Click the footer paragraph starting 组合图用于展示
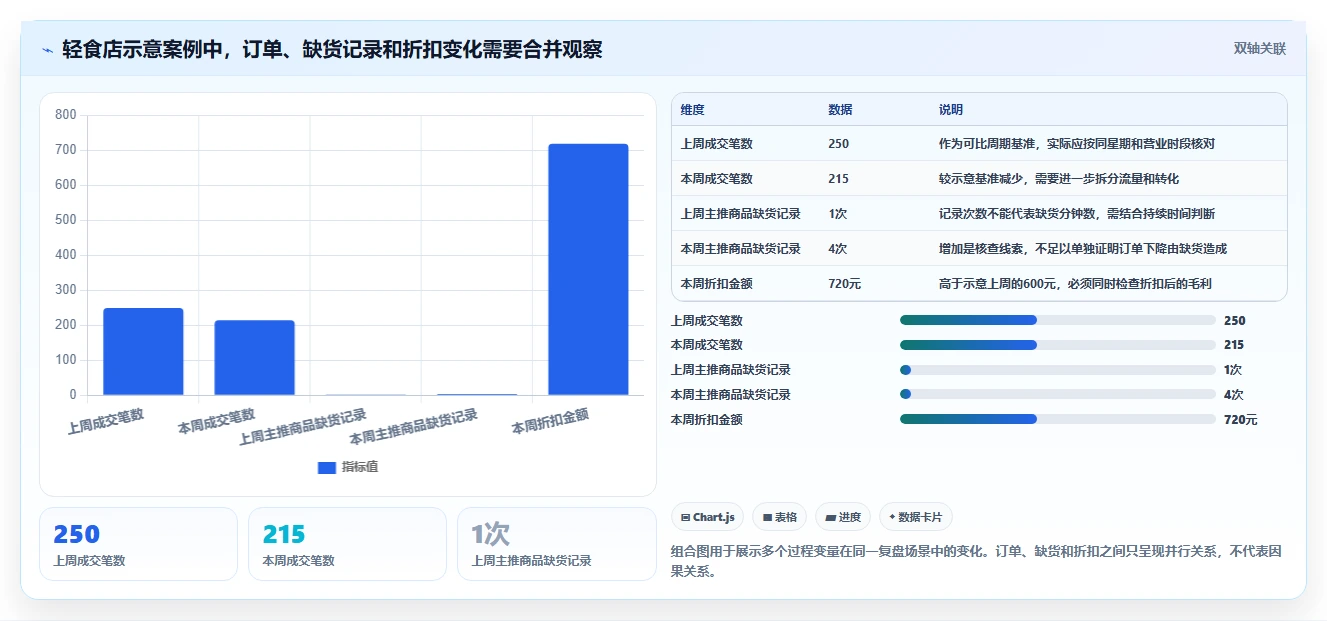This screenshot has width=1327, height=621. 975,561
